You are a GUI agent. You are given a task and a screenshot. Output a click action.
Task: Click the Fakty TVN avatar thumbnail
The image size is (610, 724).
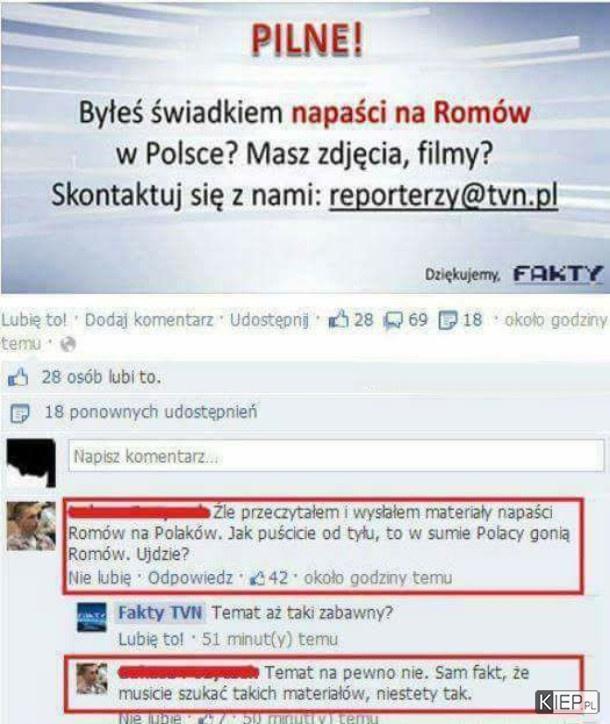tap(91, 617)
